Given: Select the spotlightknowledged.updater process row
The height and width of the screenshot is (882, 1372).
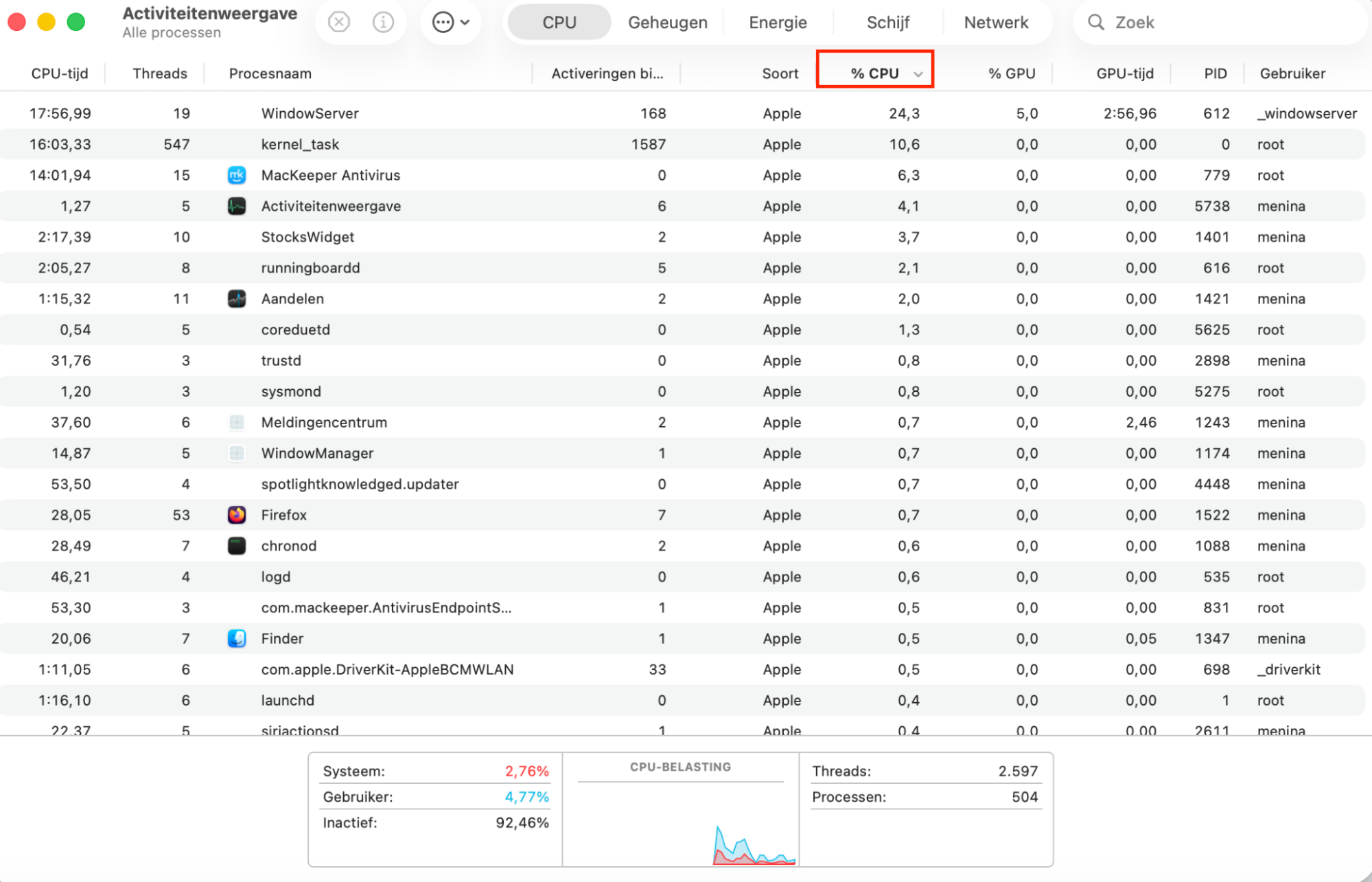Looking at the screenshot, I should coord(682,484).
